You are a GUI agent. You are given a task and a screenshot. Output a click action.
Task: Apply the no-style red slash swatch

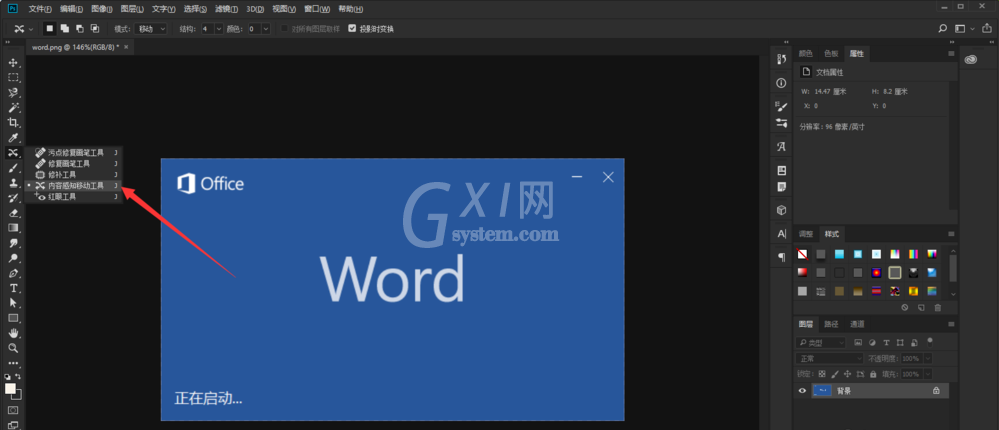tap(803, 255)
